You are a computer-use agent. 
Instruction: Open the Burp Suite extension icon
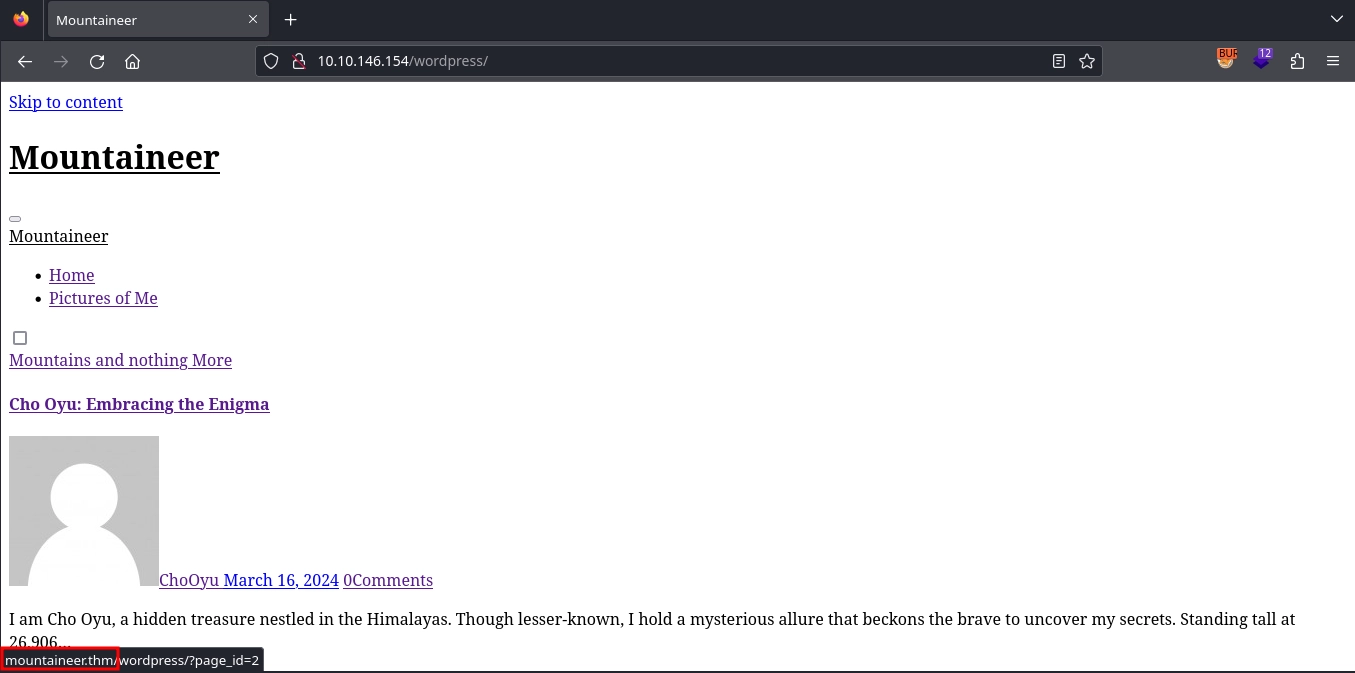pos(1226,60)
